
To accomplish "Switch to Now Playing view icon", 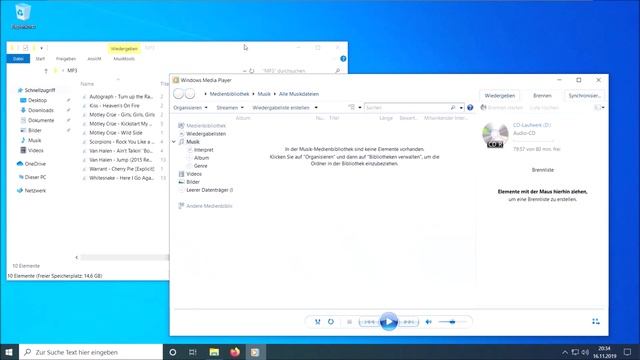I will [x=596, y=322].
